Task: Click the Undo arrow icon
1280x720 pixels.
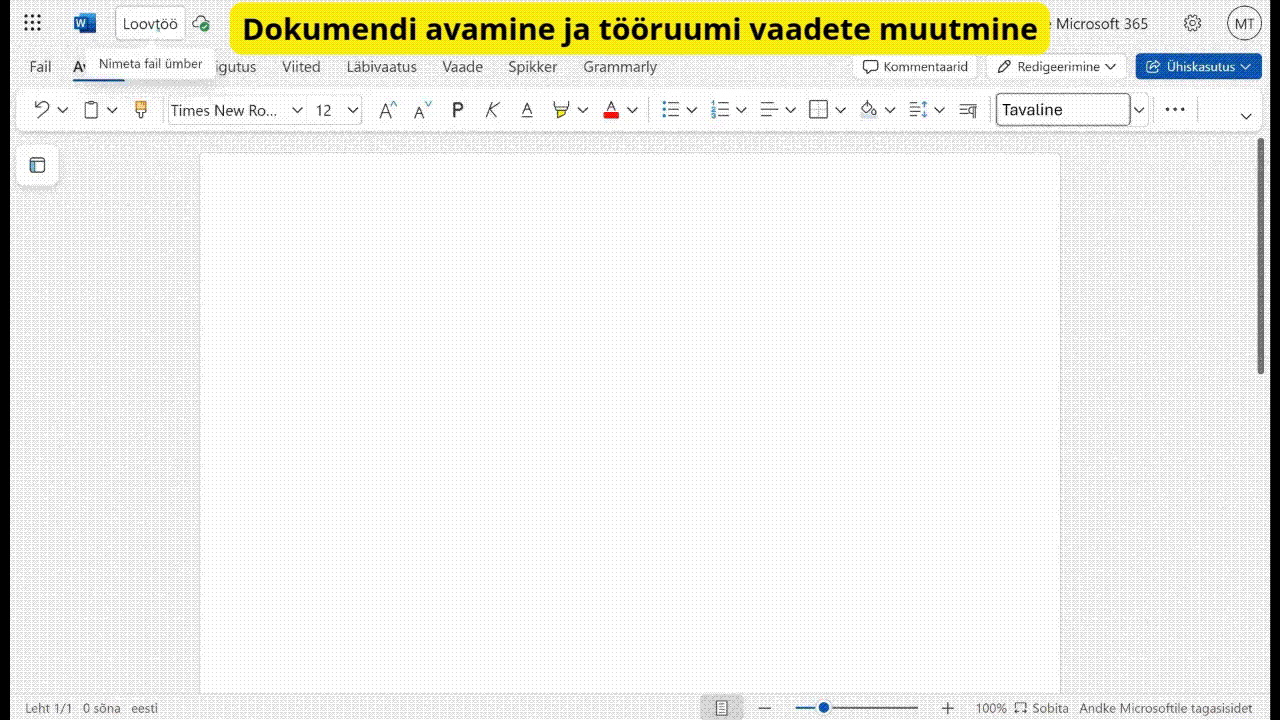Action: point(42,110)
